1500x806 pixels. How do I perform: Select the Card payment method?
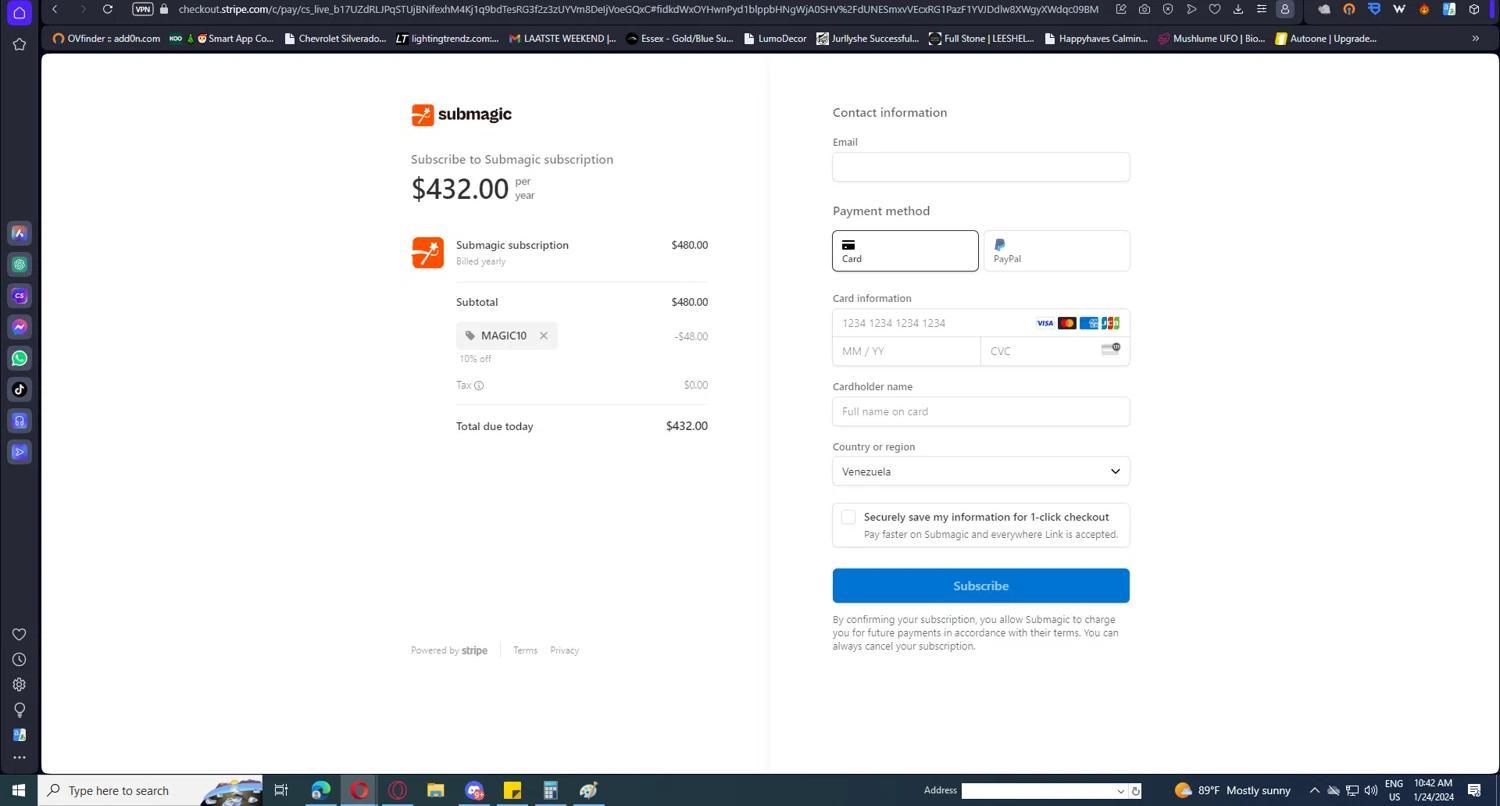pos(905,251)
